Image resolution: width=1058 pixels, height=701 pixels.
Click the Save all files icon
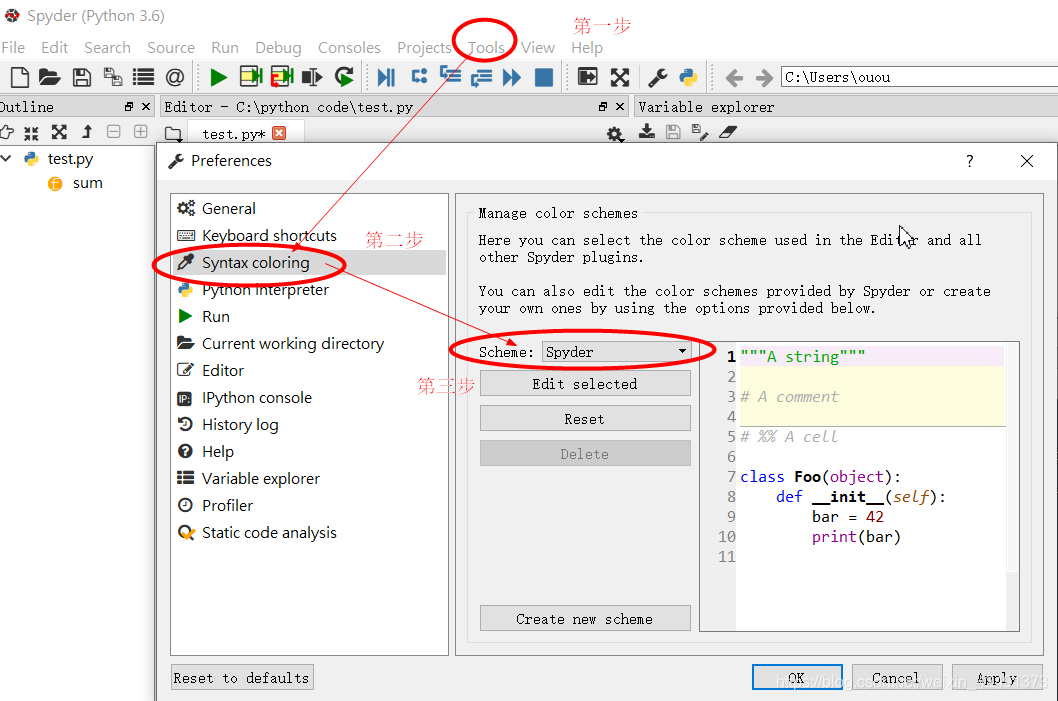pyautogui.click(x=113, y=78)
